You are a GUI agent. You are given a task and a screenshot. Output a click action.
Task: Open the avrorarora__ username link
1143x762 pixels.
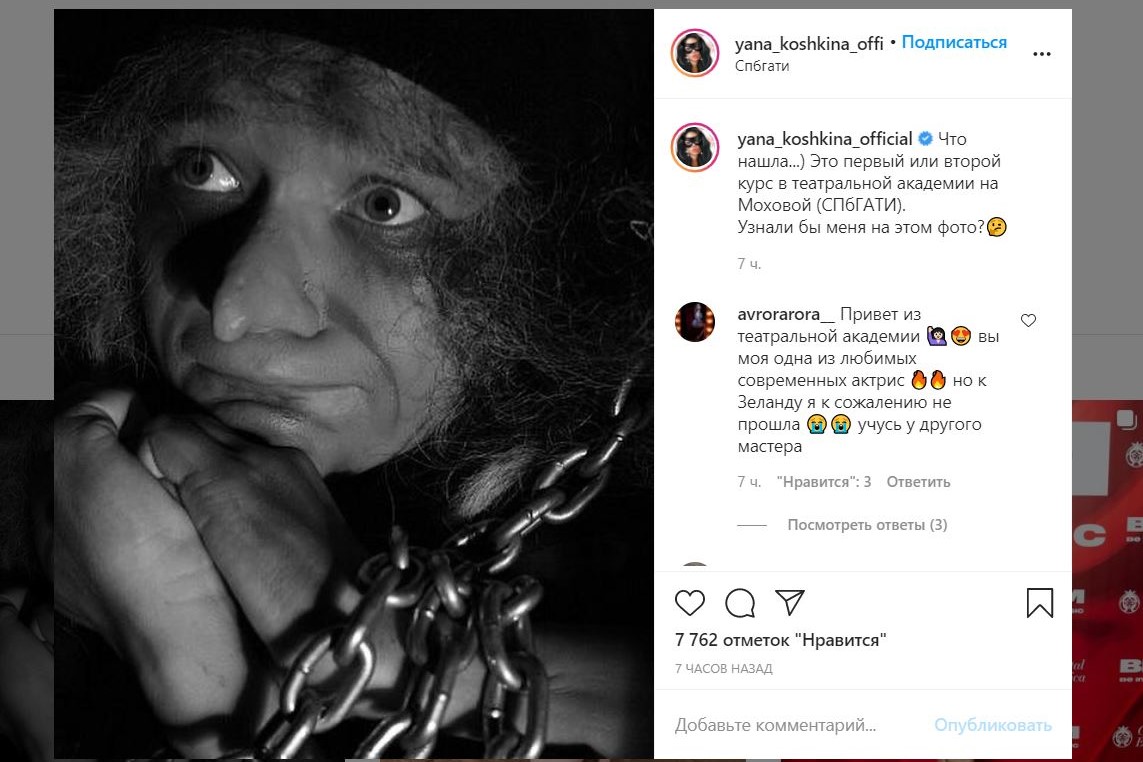784,314
